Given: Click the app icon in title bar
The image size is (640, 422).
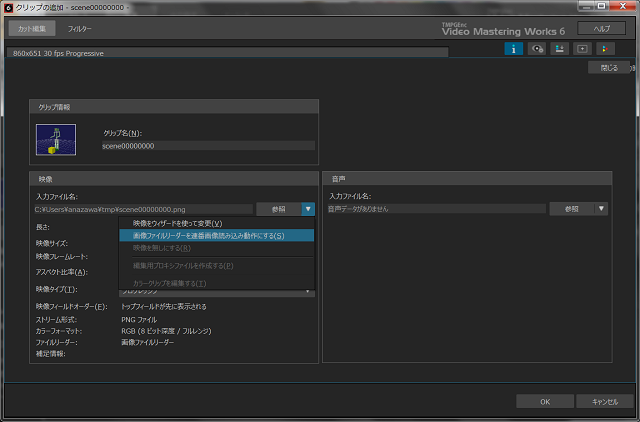Looking at the screenshot, I should 8,7.
